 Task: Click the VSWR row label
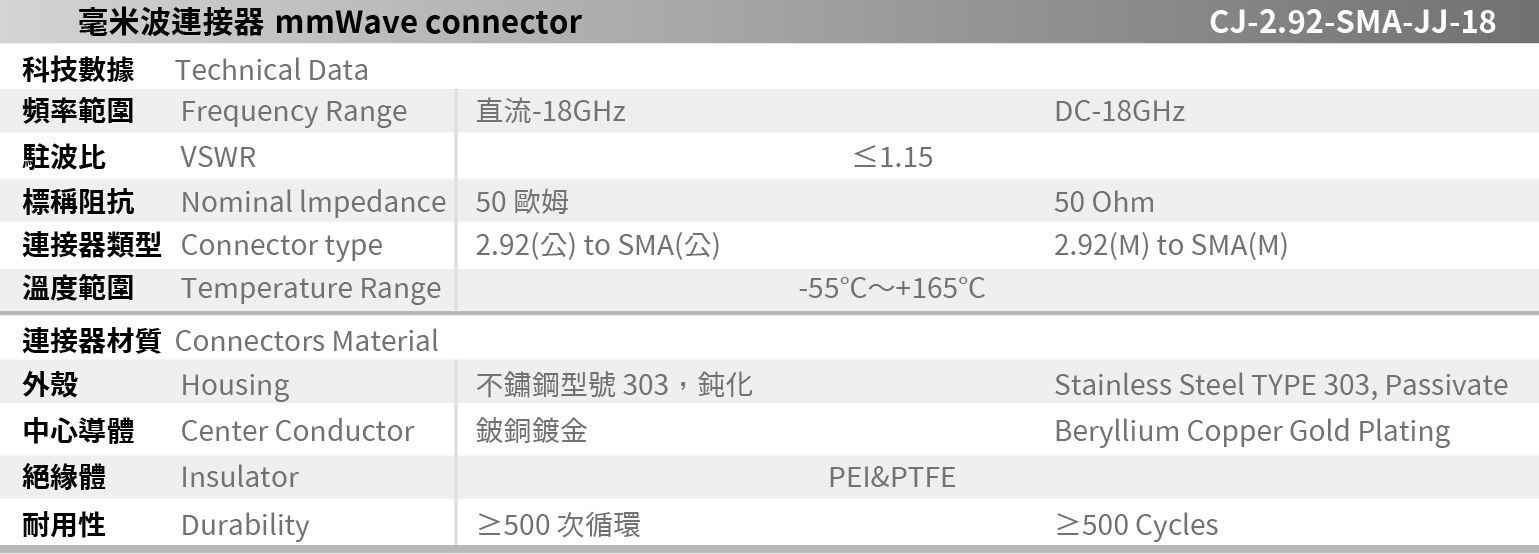218,157
